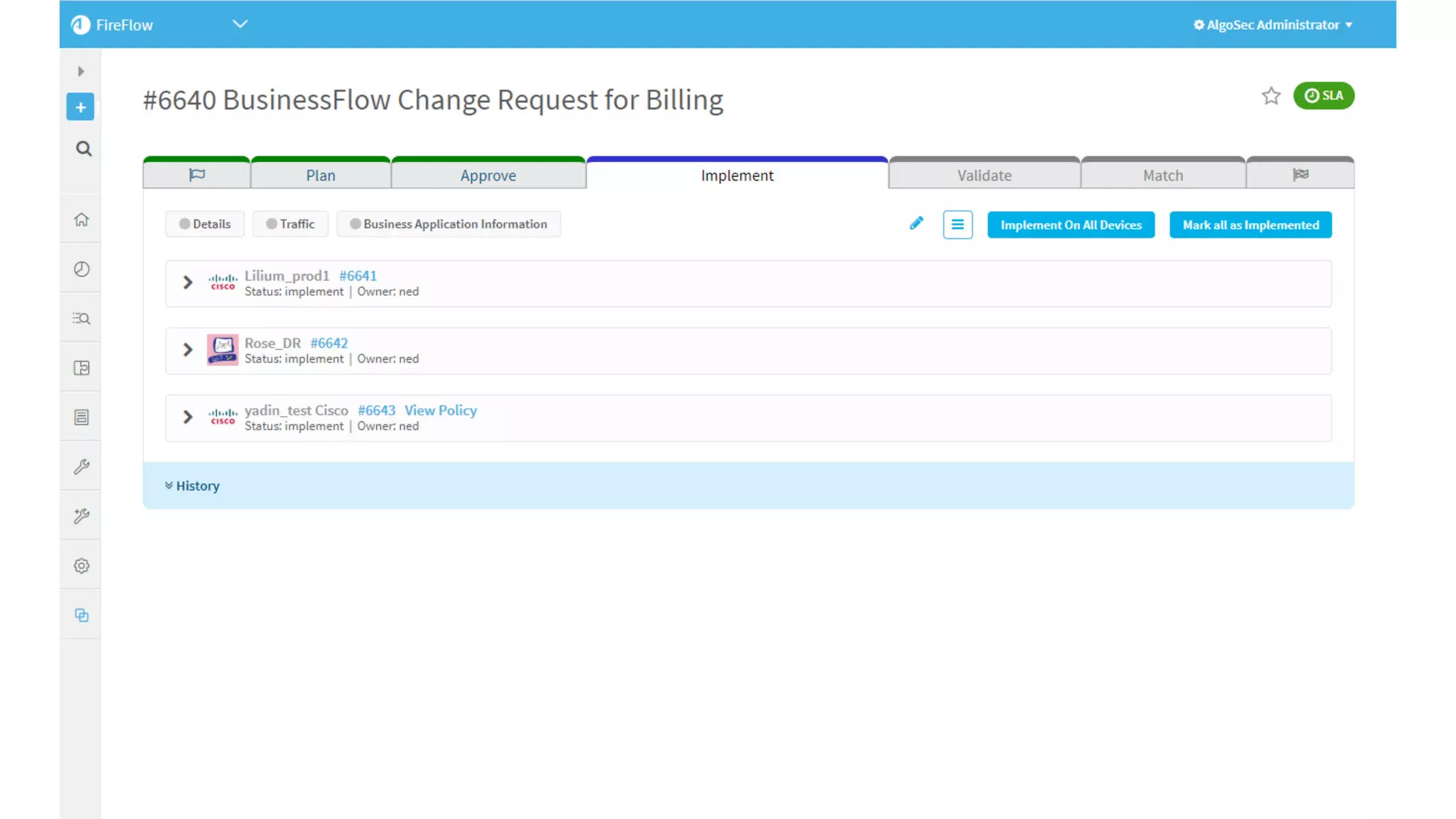Toggle Business Application Information pill
Viewport: 1456px width, 819px height.
pos(449,224)
